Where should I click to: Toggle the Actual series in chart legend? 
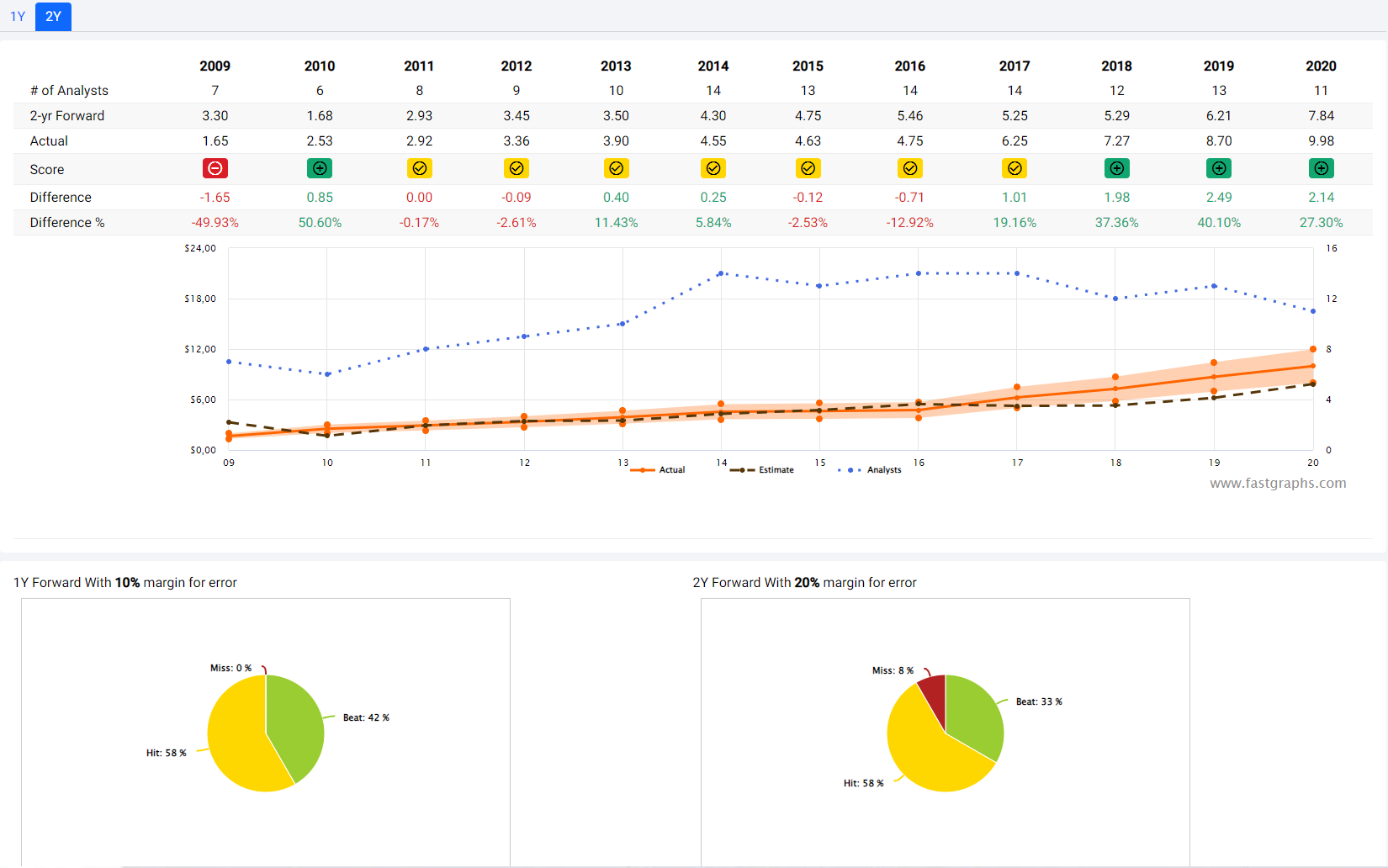click(659, 470)
